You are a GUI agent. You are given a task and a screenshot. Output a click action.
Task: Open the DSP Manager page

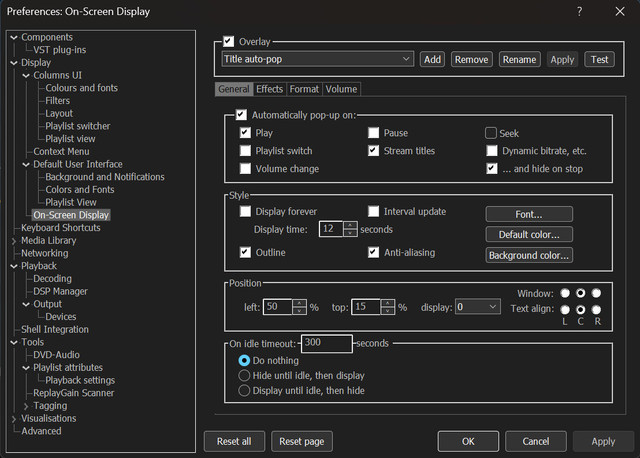coord(60,291)
